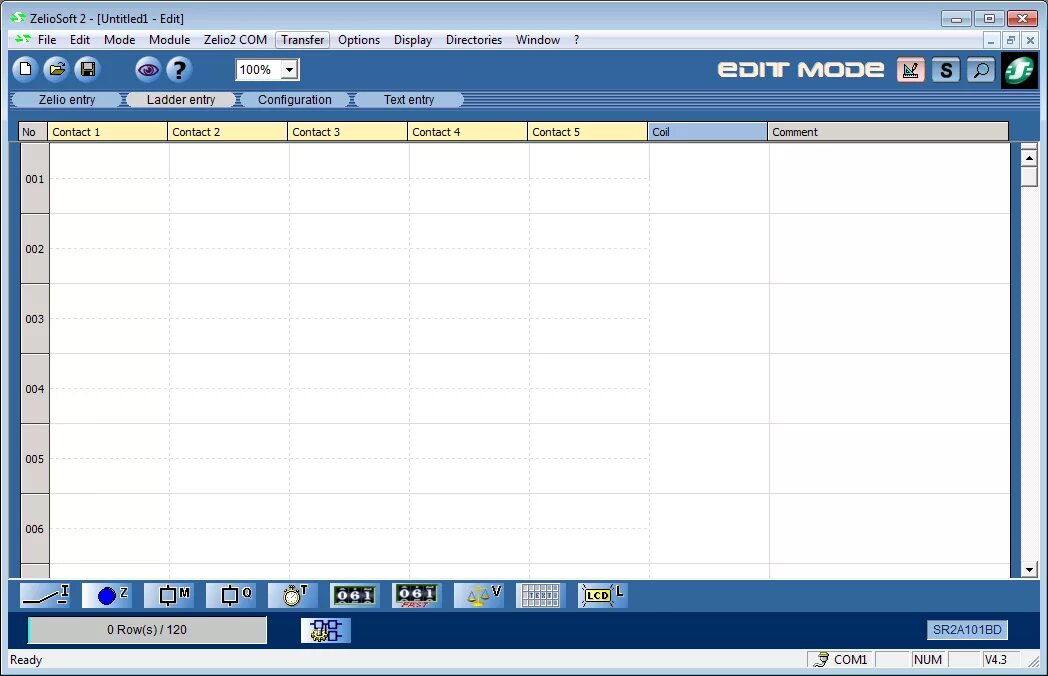Viewport: 1048px width, 676px height.
Task: Select the text blocks TEXT icon
Action: coord(541,595)
